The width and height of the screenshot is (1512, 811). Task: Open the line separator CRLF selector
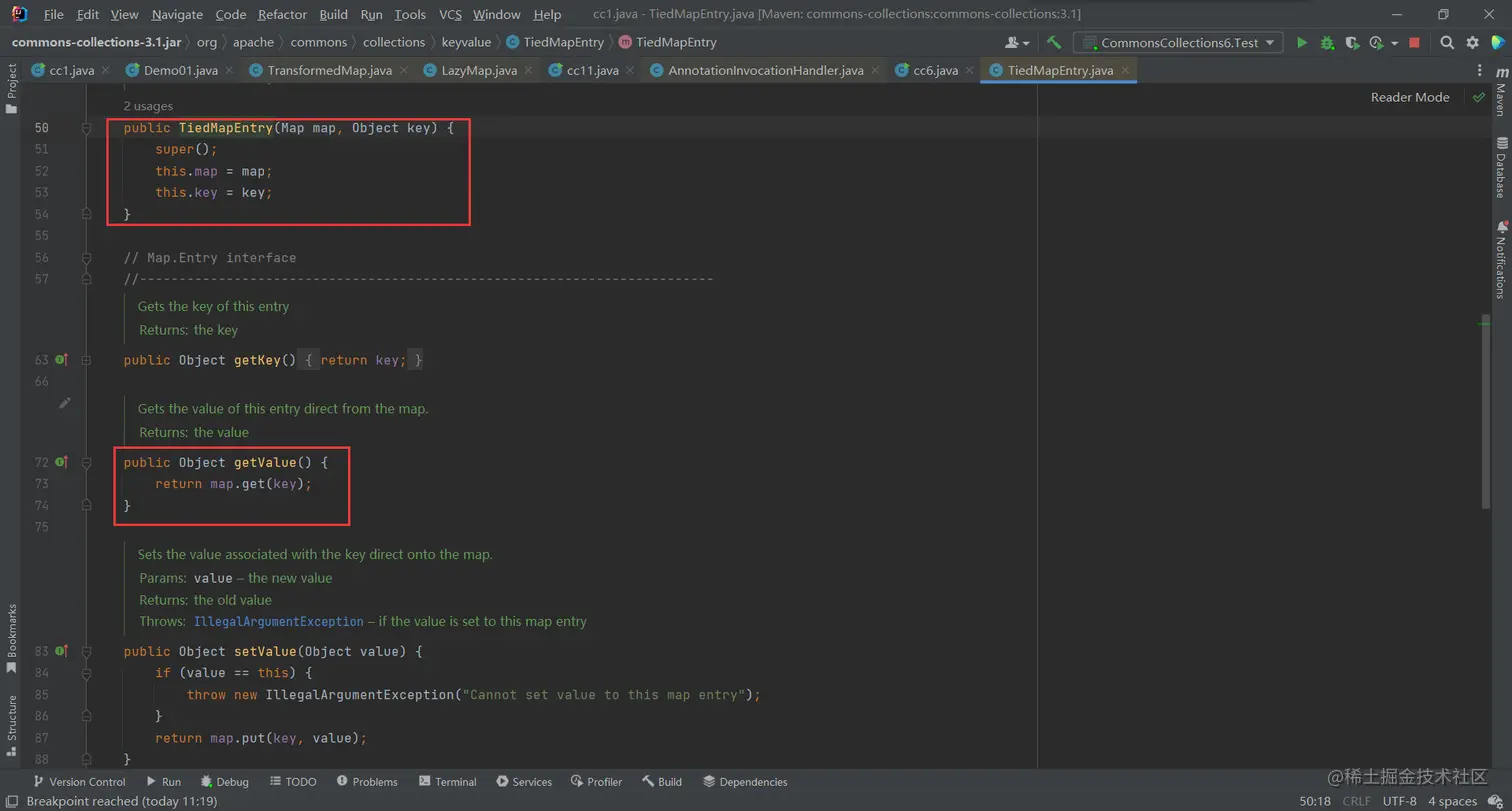1356,801
